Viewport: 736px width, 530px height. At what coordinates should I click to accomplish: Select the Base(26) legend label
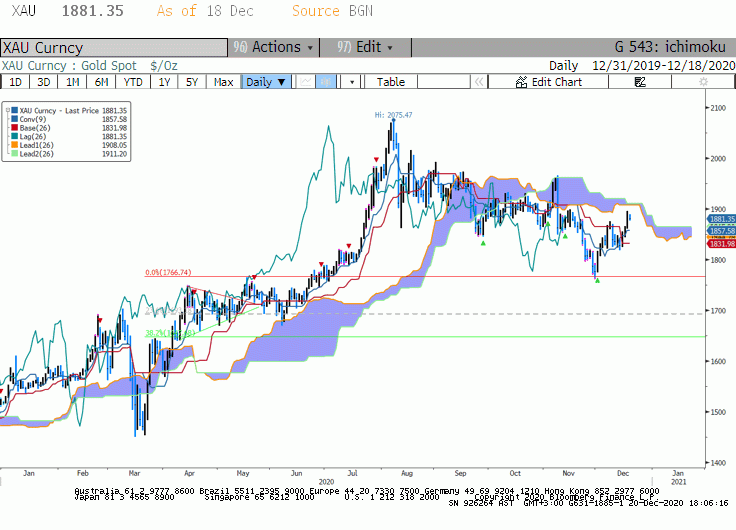point(35,128)
